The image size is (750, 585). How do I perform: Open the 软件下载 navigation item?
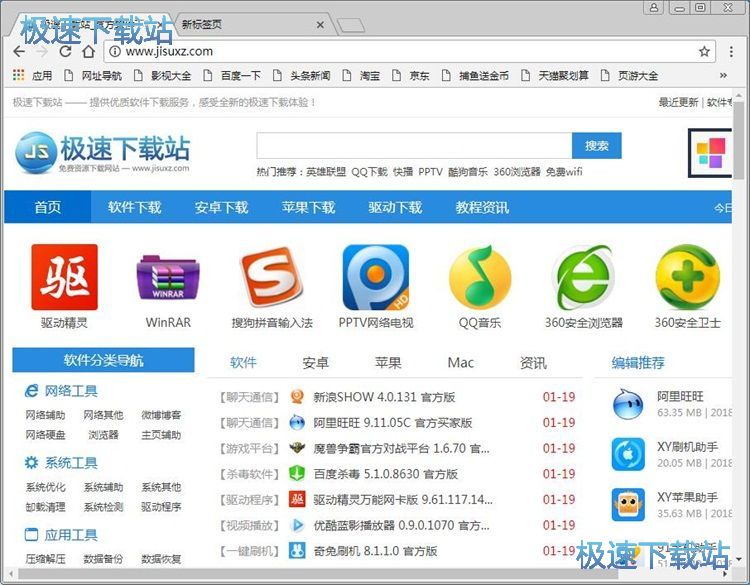pos(134,207)
